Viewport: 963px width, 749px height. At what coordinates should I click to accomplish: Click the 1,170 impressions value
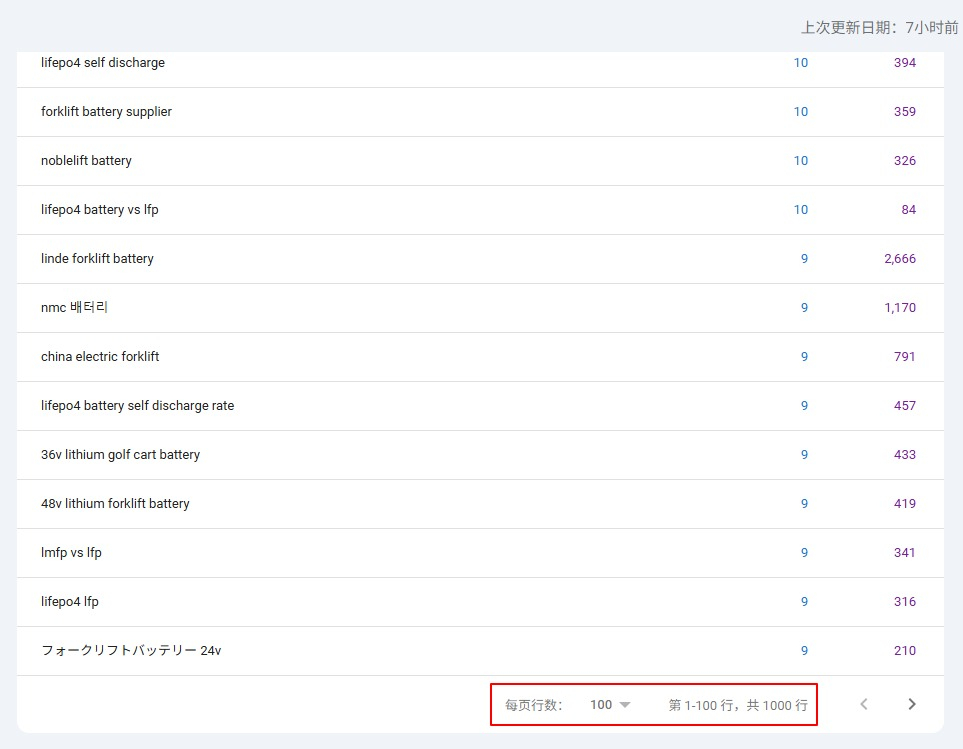tap(899, 308)
